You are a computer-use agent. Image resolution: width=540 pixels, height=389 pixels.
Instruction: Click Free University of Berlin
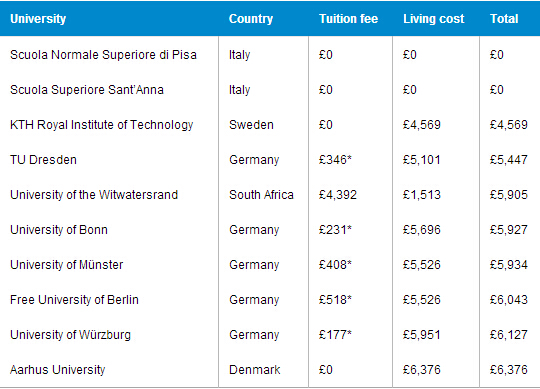coord(74,300)
